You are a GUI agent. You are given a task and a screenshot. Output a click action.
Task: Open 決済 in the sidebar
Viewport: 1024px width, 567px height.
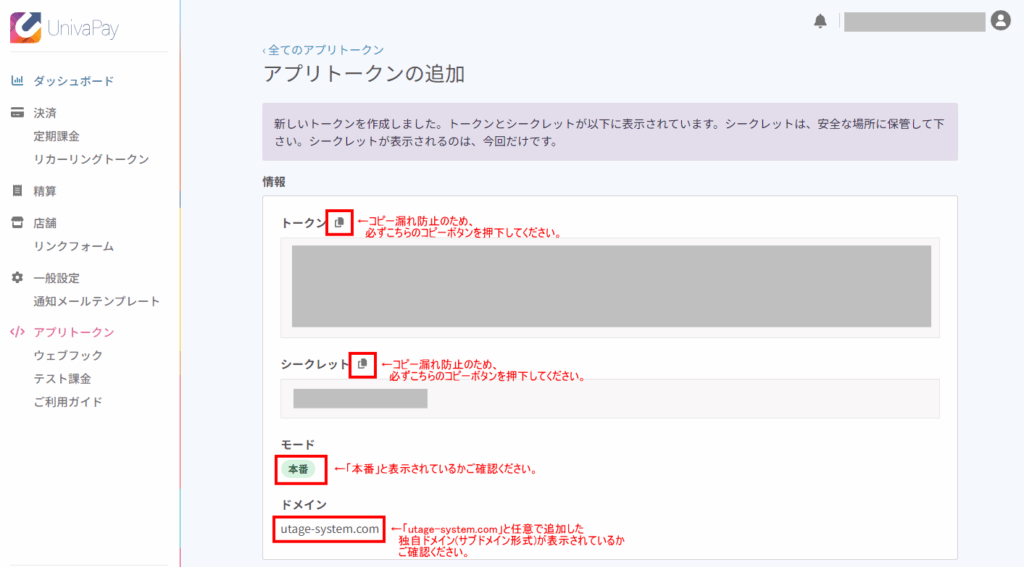[x=45, y=113]
